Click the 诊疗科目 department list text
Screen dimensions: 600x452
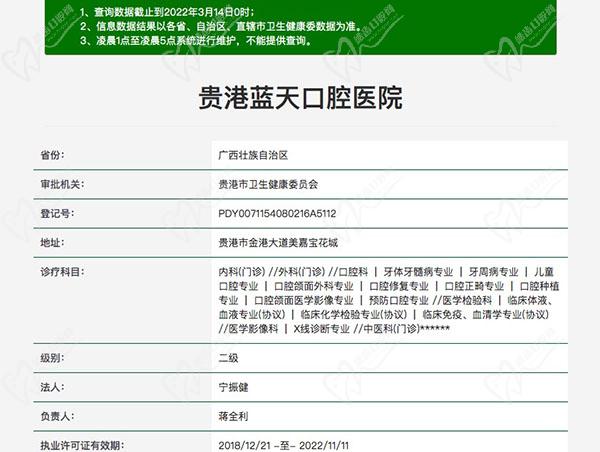tap(388, 300)
